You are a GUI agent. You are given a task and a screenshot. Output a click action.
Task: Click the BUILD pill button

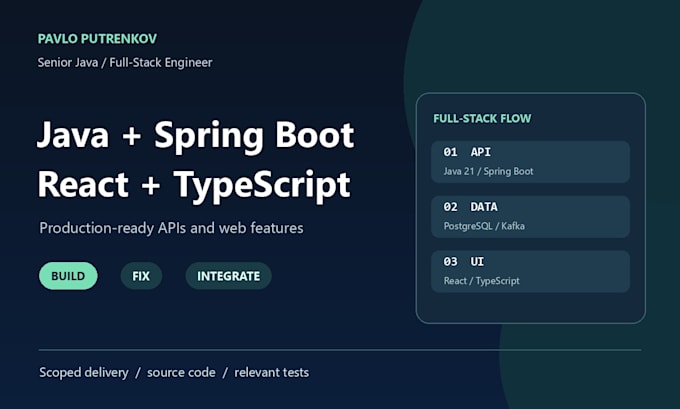pyautogui.click(x=68, y=276)
